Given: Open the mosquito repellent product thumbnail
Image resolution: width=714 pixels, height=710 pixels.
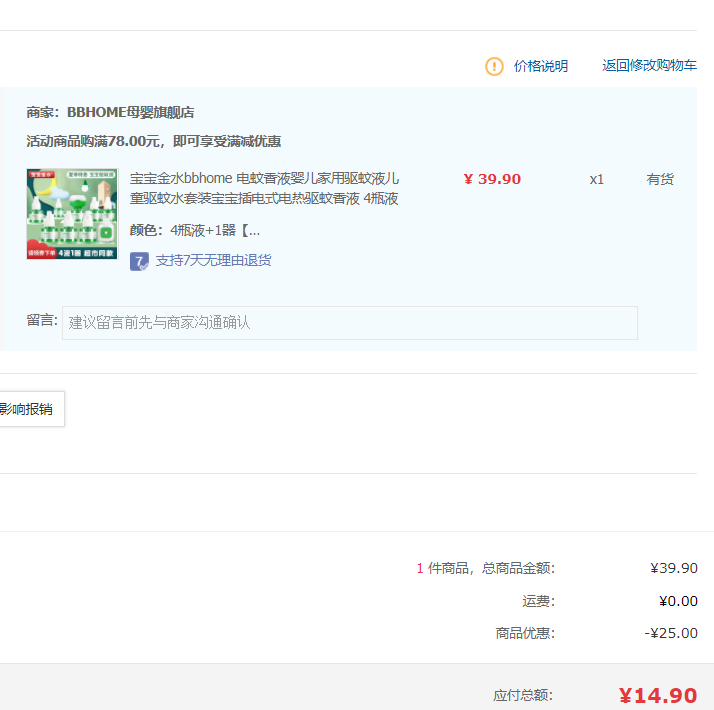Looking at the screenshot, I should coord(72,214).
